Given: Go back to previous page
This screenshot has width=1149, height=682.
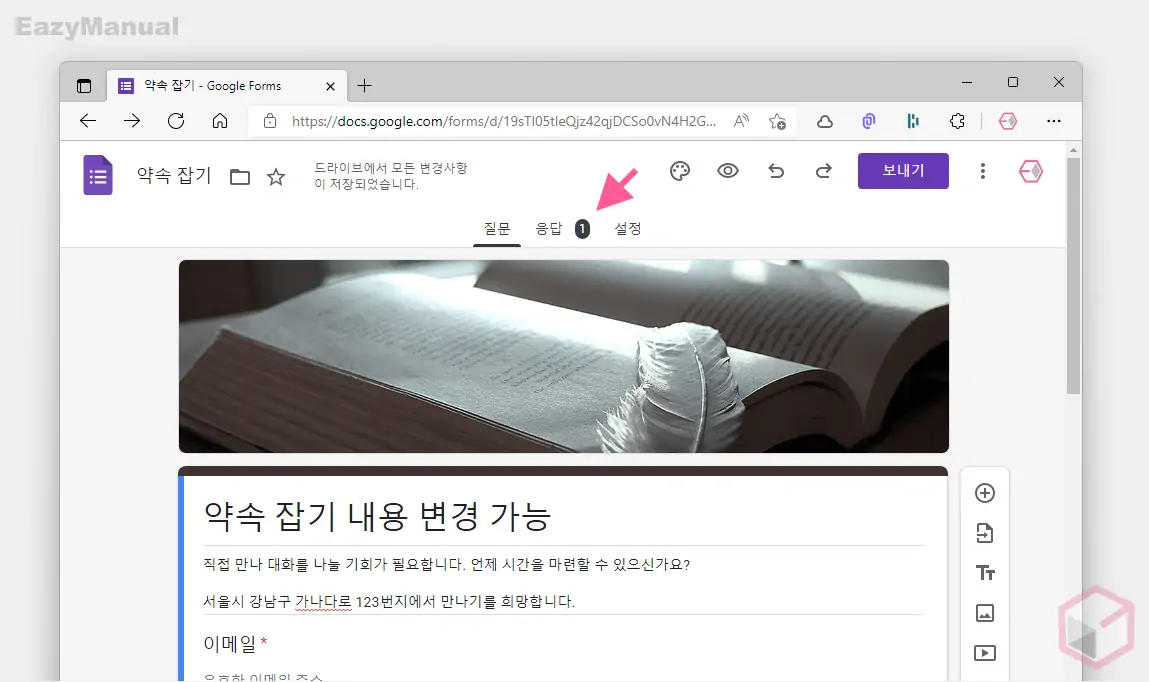Looking at the screenshot, I should 88,121.
